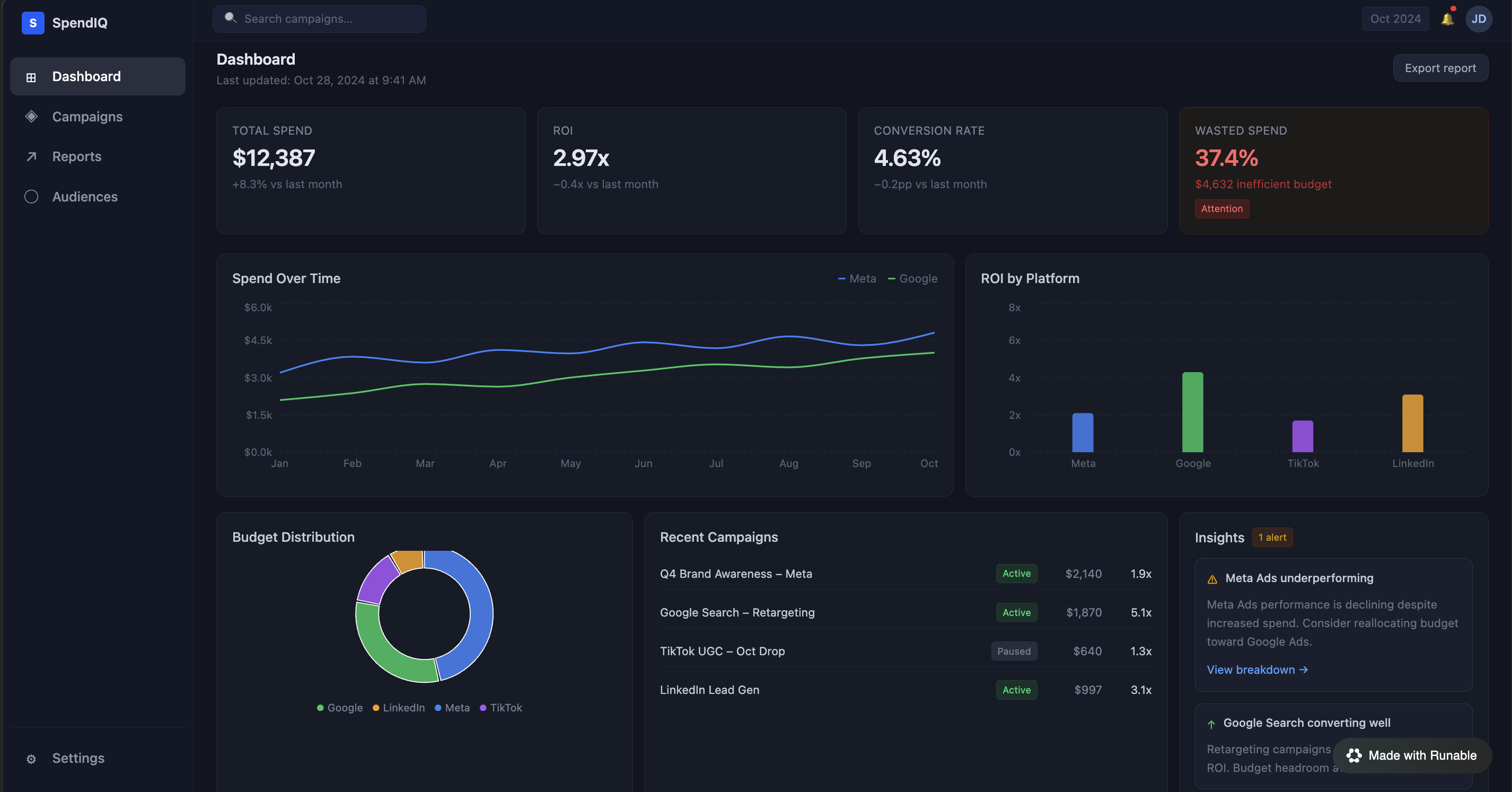This screenshot has height=792, width=1512.
Task: Click the 2.97x ROI value
Action: click(x=581, y=157)
